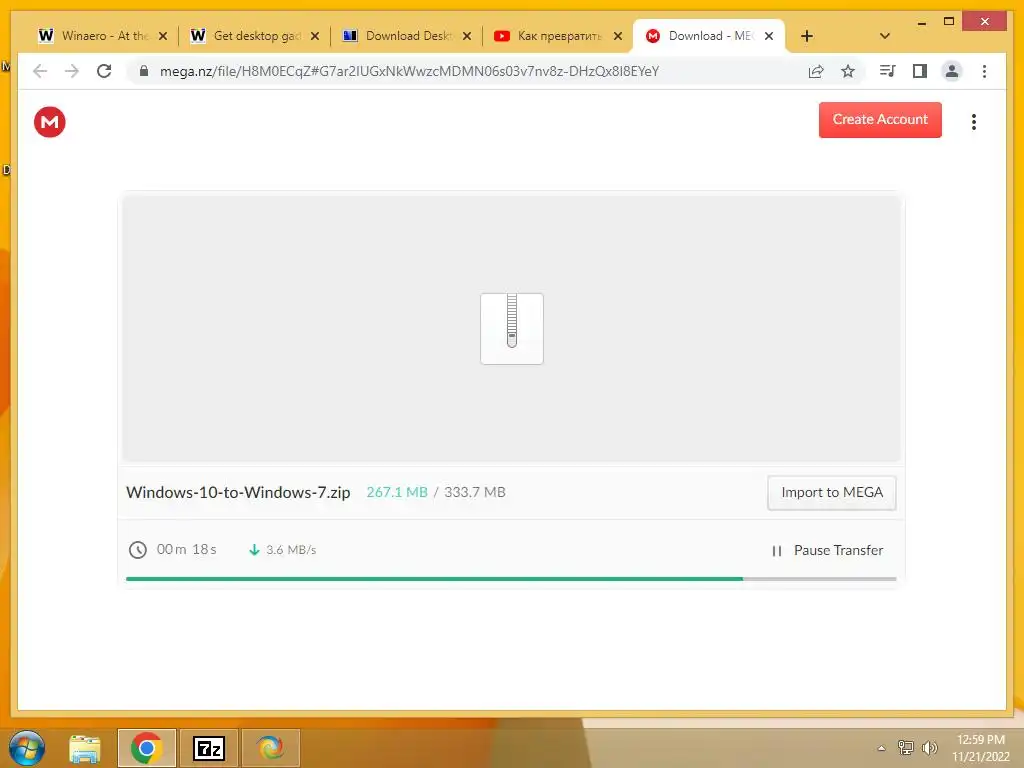
Task: Open File Explorer from taskbar
Action: tap(85, 748)
